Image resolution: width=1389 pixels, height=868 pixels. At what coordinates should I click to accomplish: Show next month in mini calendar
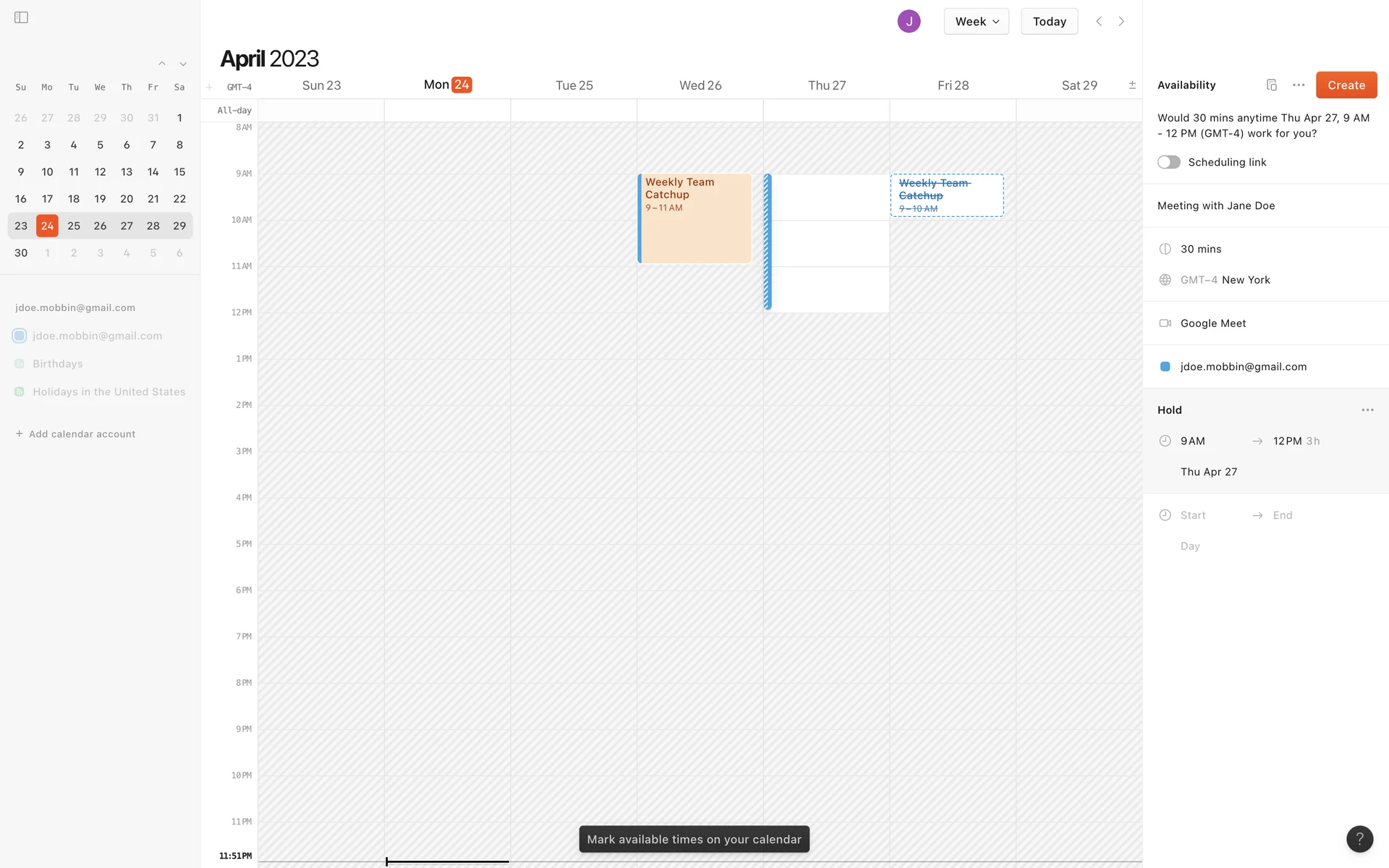pyautogui.click(x=183, y=64)
